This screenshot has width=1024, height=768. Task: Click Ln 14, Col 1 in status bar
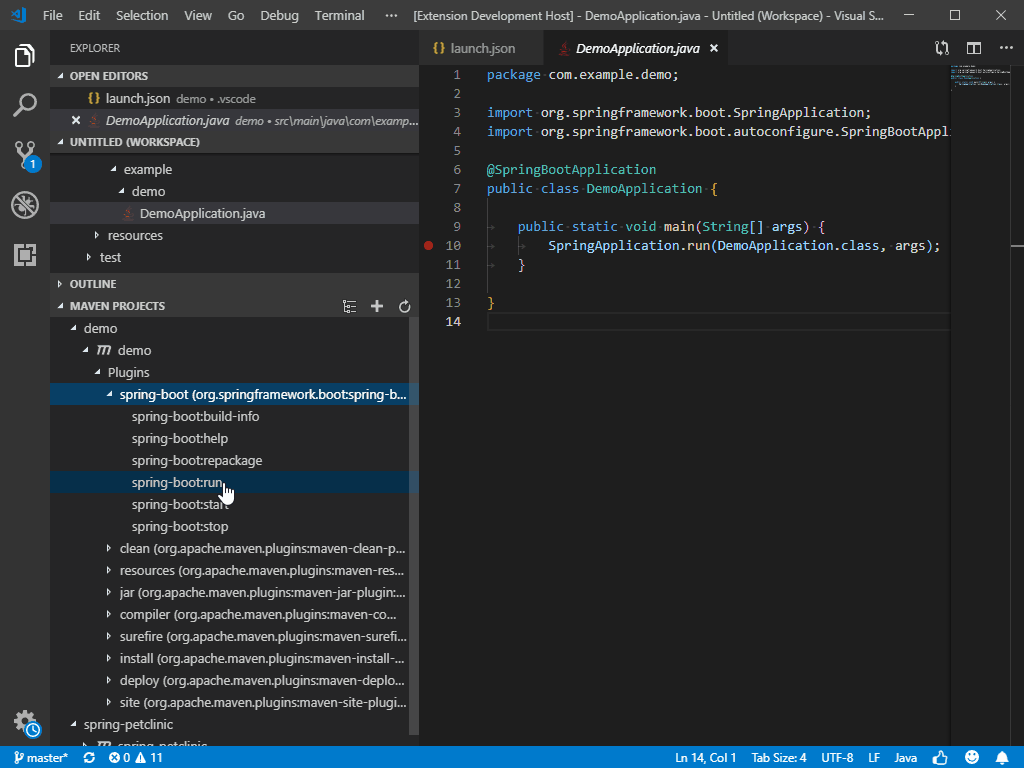pyautogui.click(x=705, y=758)
